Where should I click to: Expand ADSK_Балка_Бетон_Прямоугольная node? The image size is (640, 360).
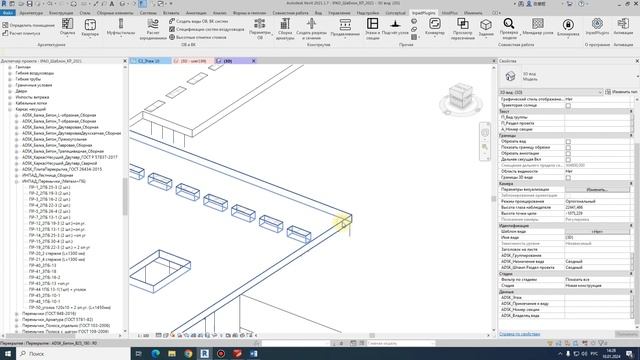[17, 140]
